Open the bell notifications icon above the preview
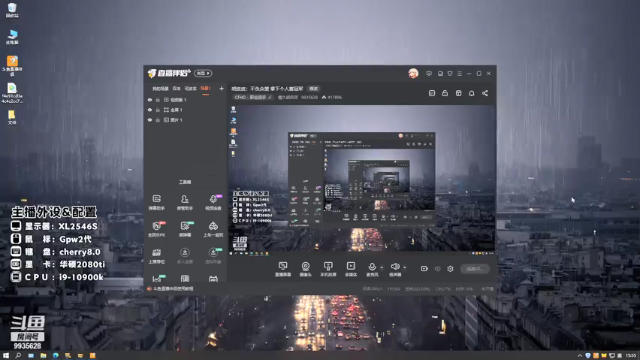The image size is (640, 360). (x=471, y=93)
